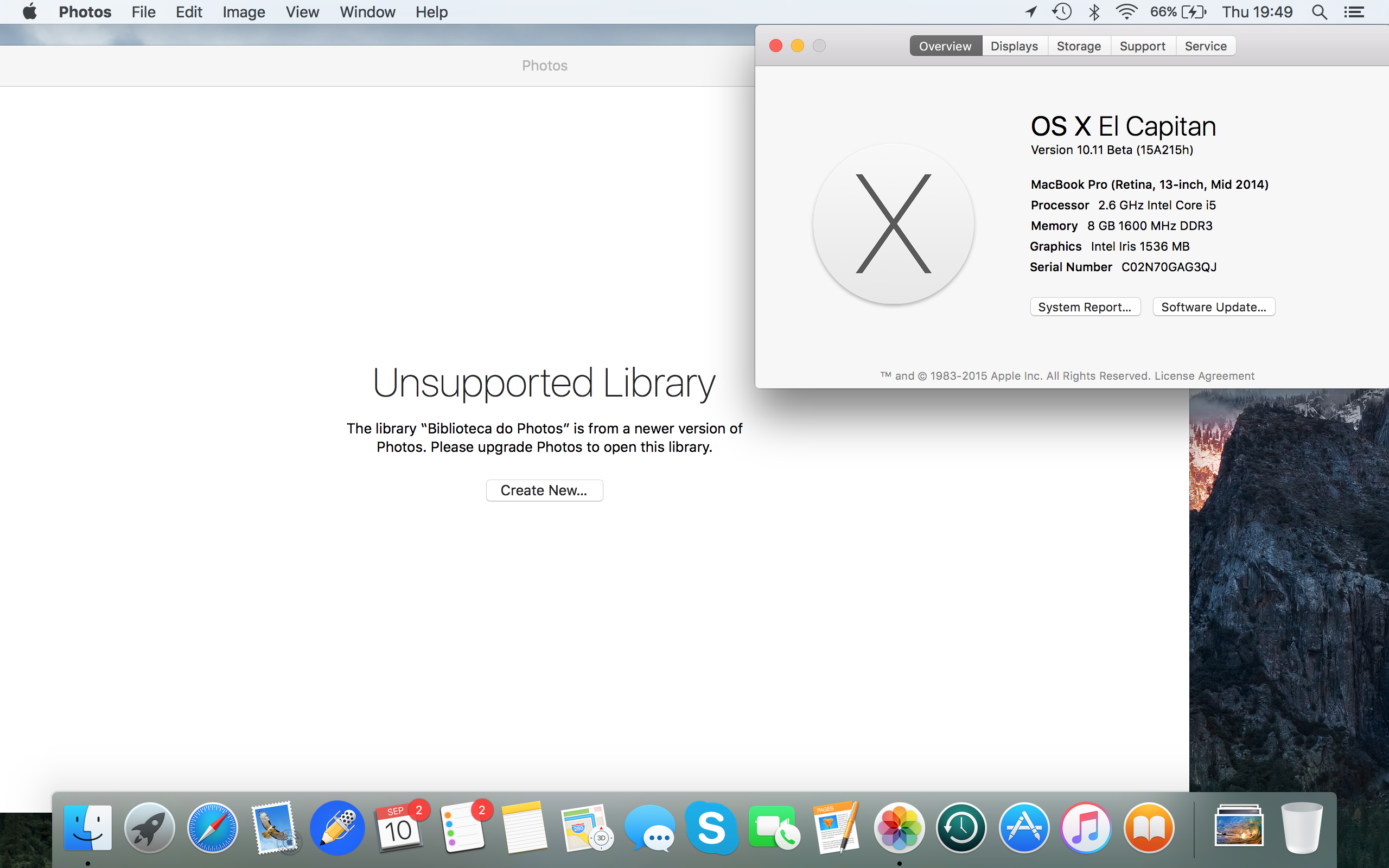
Task: Switch to the Storage tab
Action: tap(1079, 46)
